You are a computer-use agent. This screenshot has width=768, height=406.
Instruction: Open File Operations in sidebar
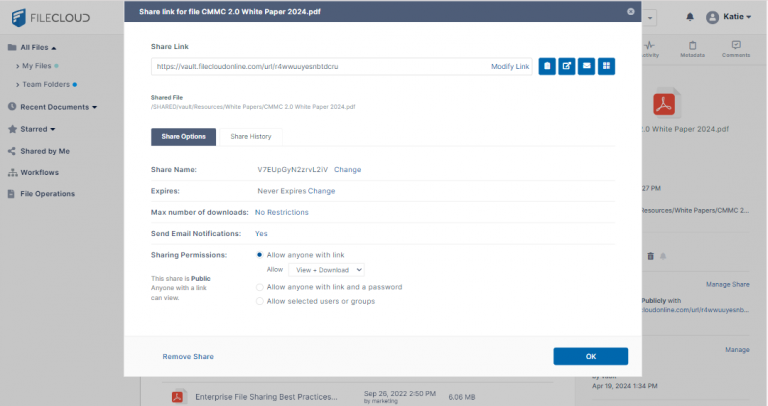48,194
